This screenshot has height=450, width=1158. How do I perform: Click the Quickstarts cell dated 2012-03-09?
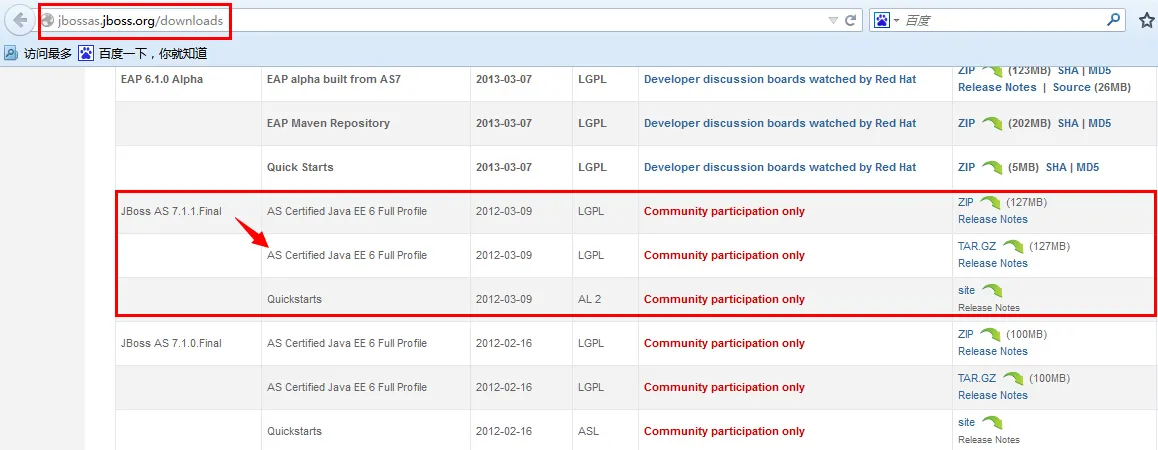click(294, 300)
